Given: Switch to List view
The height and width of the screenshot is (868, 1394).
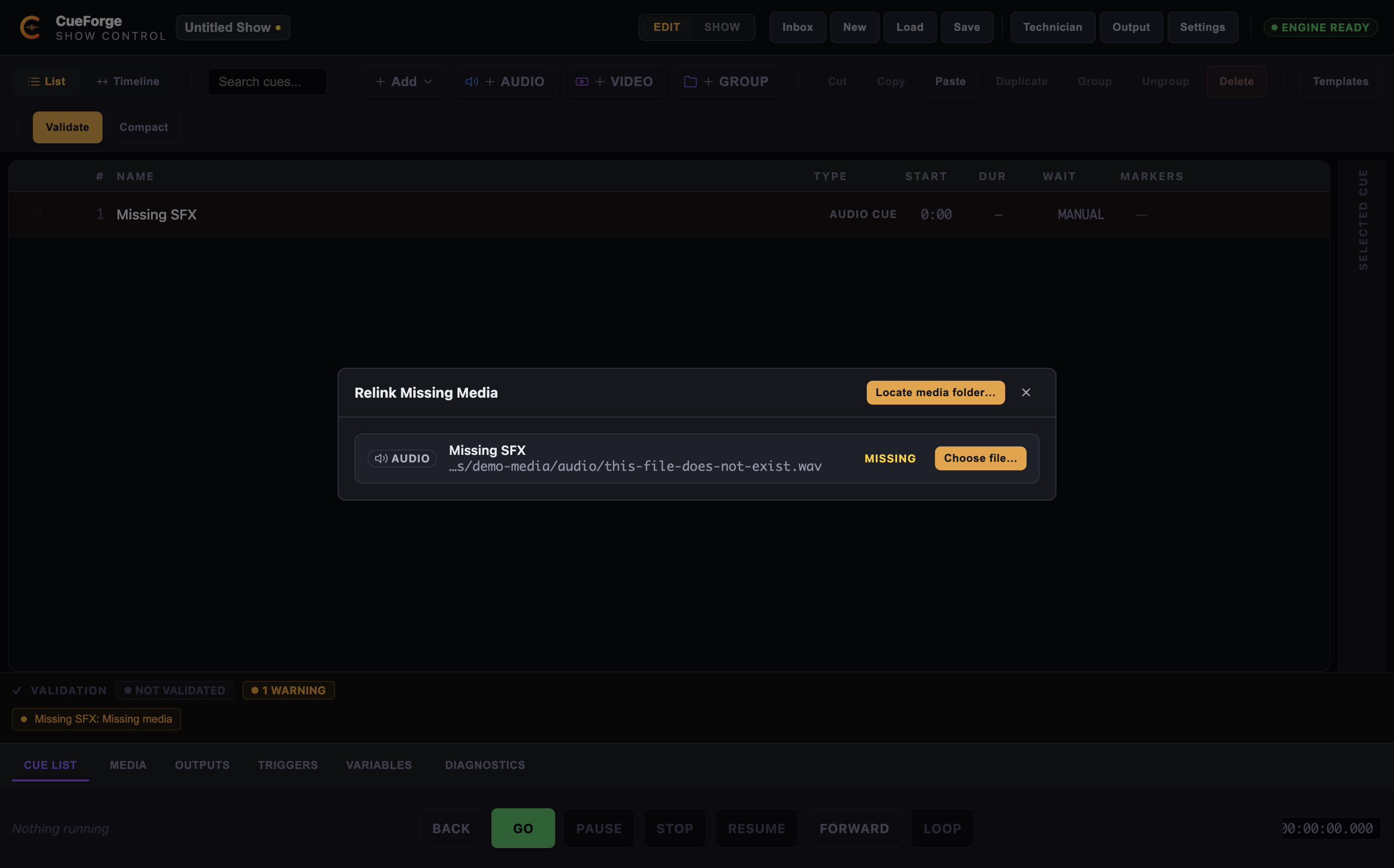Looking at the screenshot, I should click(46, 82).
